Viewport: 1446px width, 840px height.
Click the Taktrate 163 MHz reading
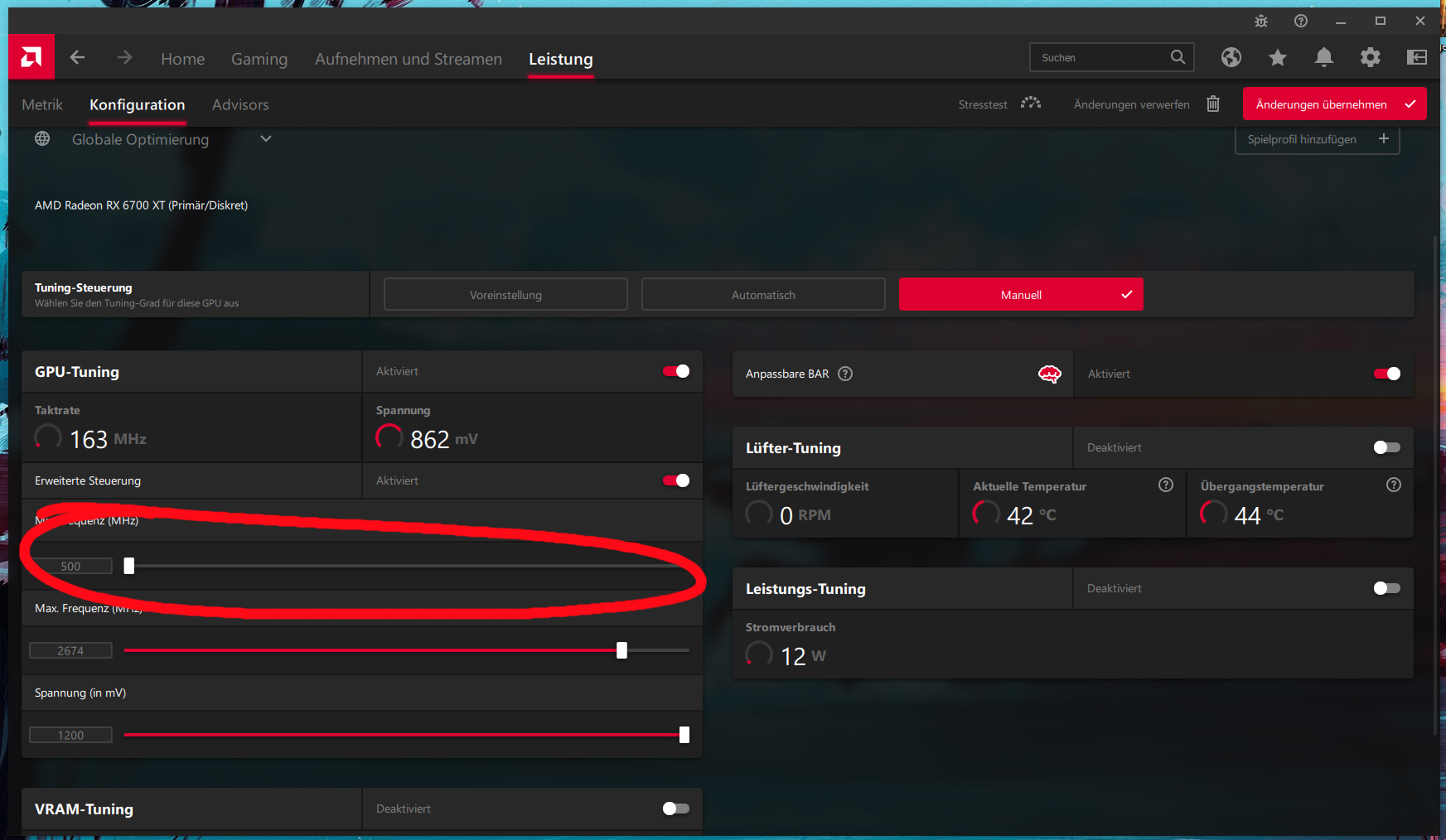tap(90, 438)
